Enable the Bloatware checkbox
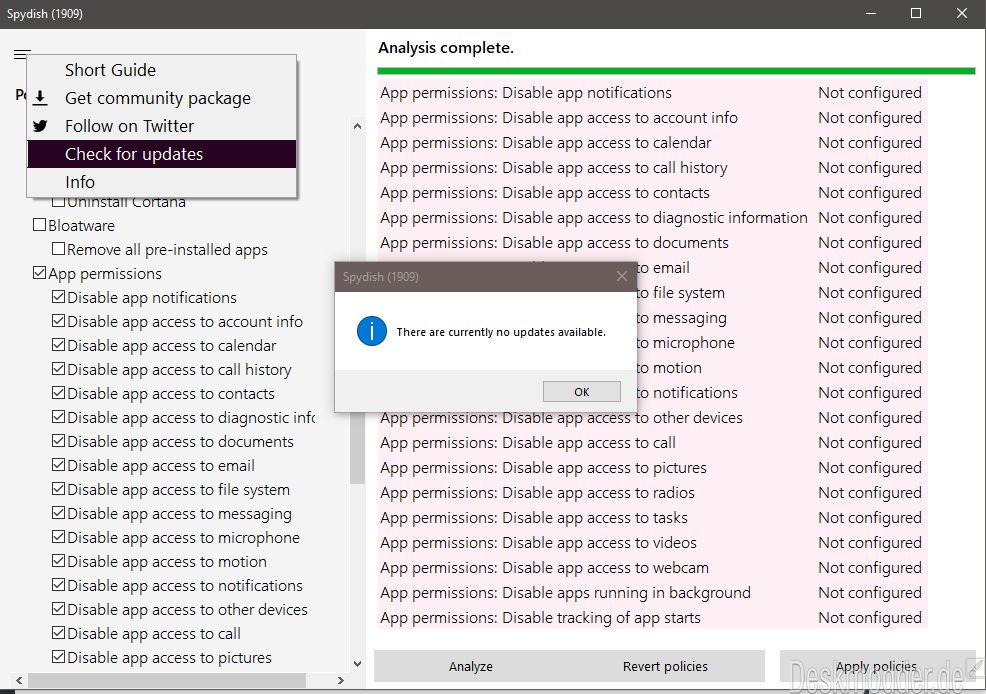This screenshot has height=694, width=986. [x=40, y=224]
